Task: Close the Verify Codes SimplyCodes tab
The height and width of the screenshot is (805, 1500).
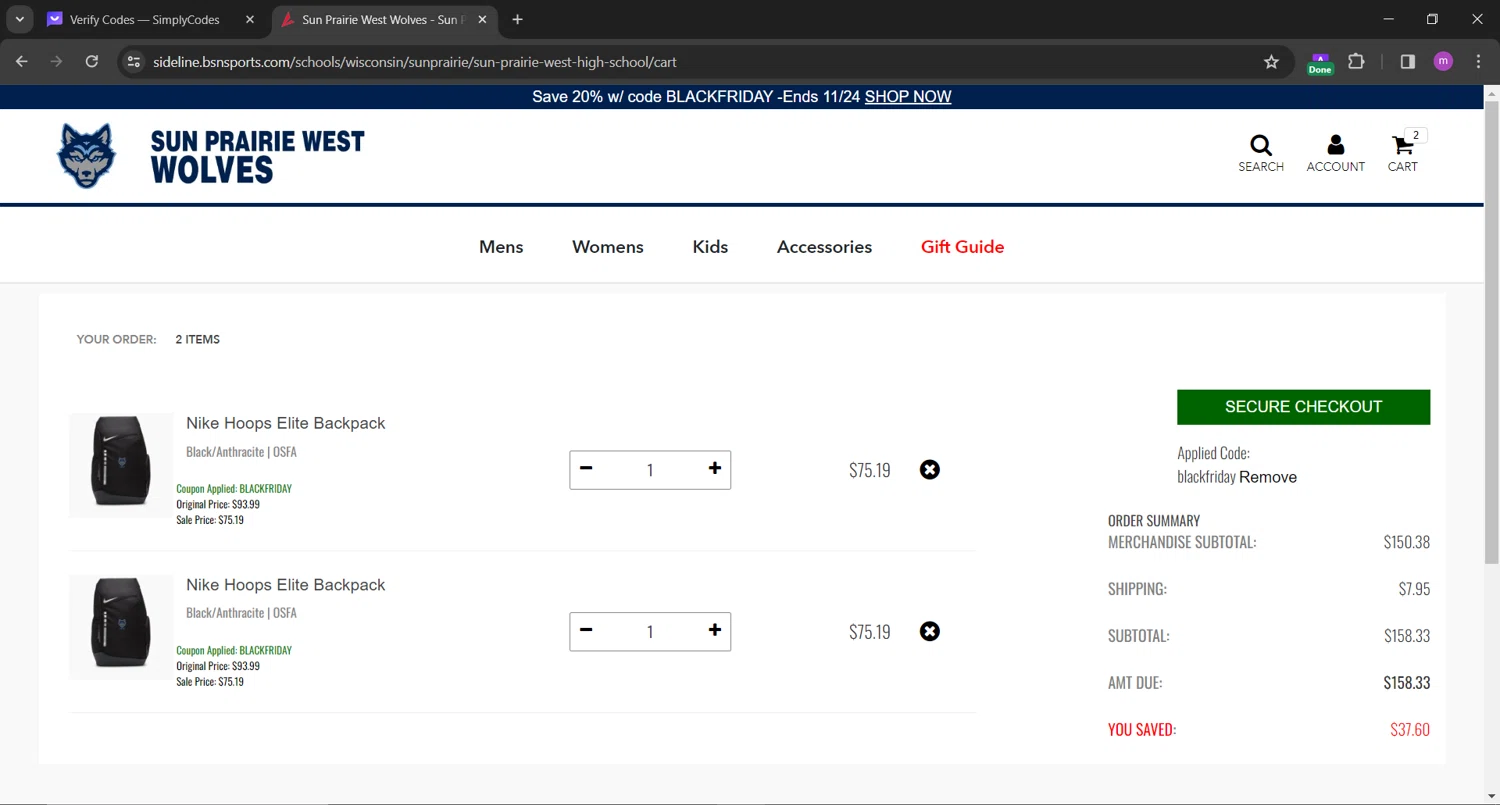Action: [250, 20]
